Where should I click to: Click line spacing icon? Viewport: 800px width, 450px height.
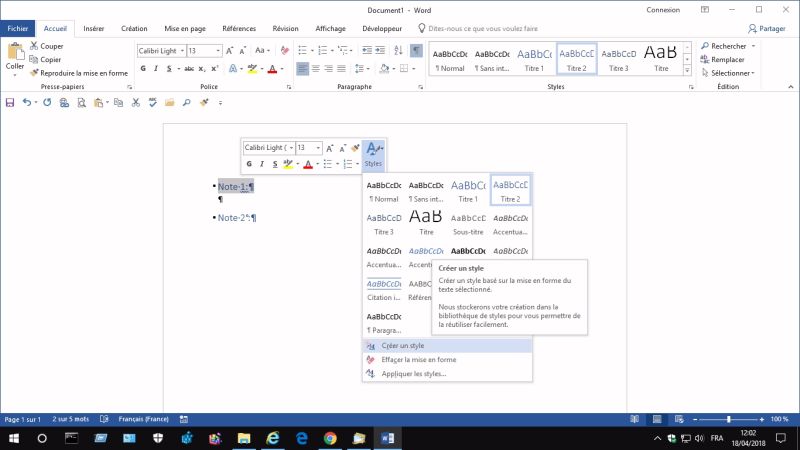point(359,68)
